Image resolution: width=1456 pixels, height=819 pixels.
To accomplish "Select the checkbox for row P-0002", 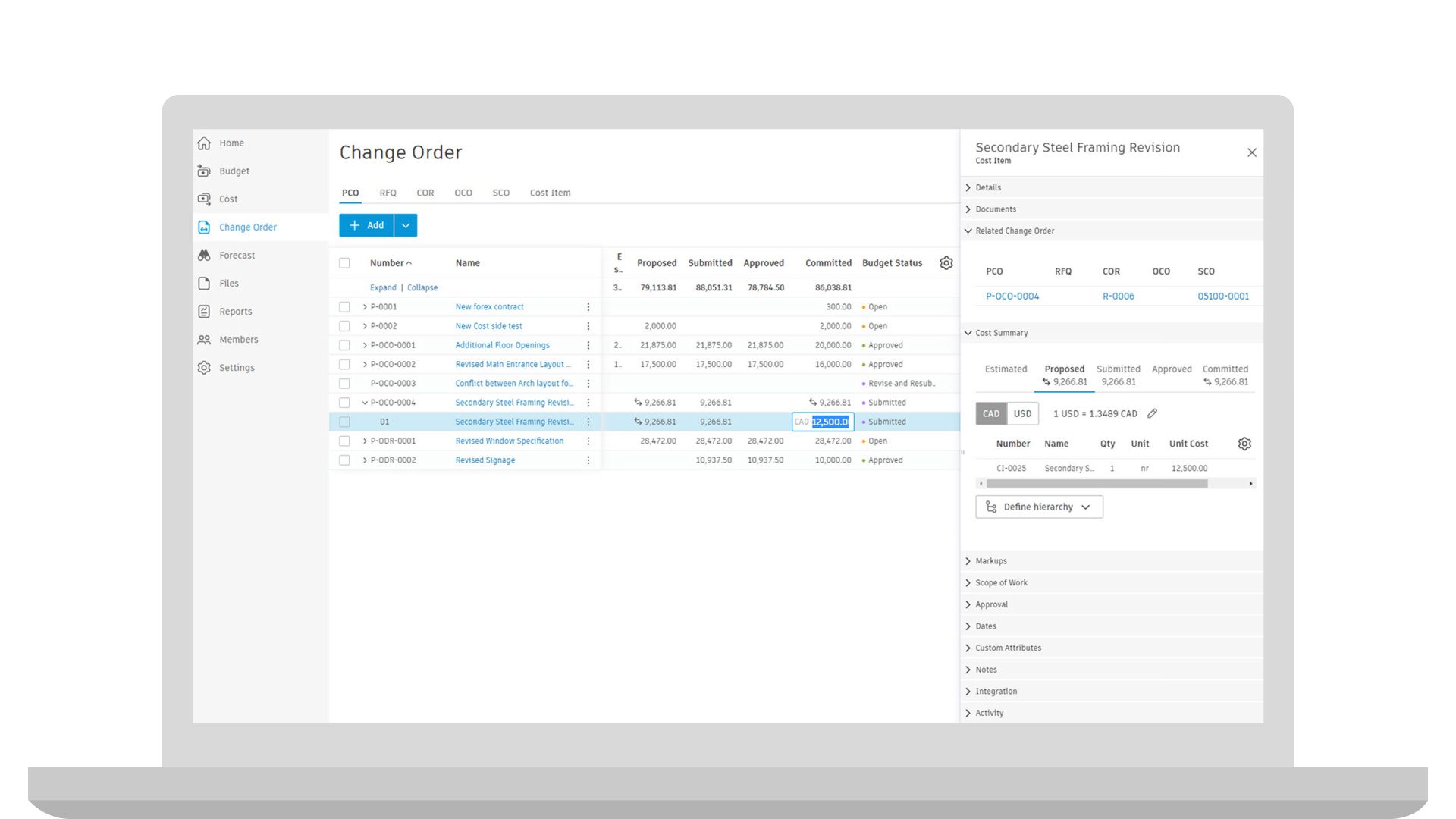I will (x=344, y=326).
